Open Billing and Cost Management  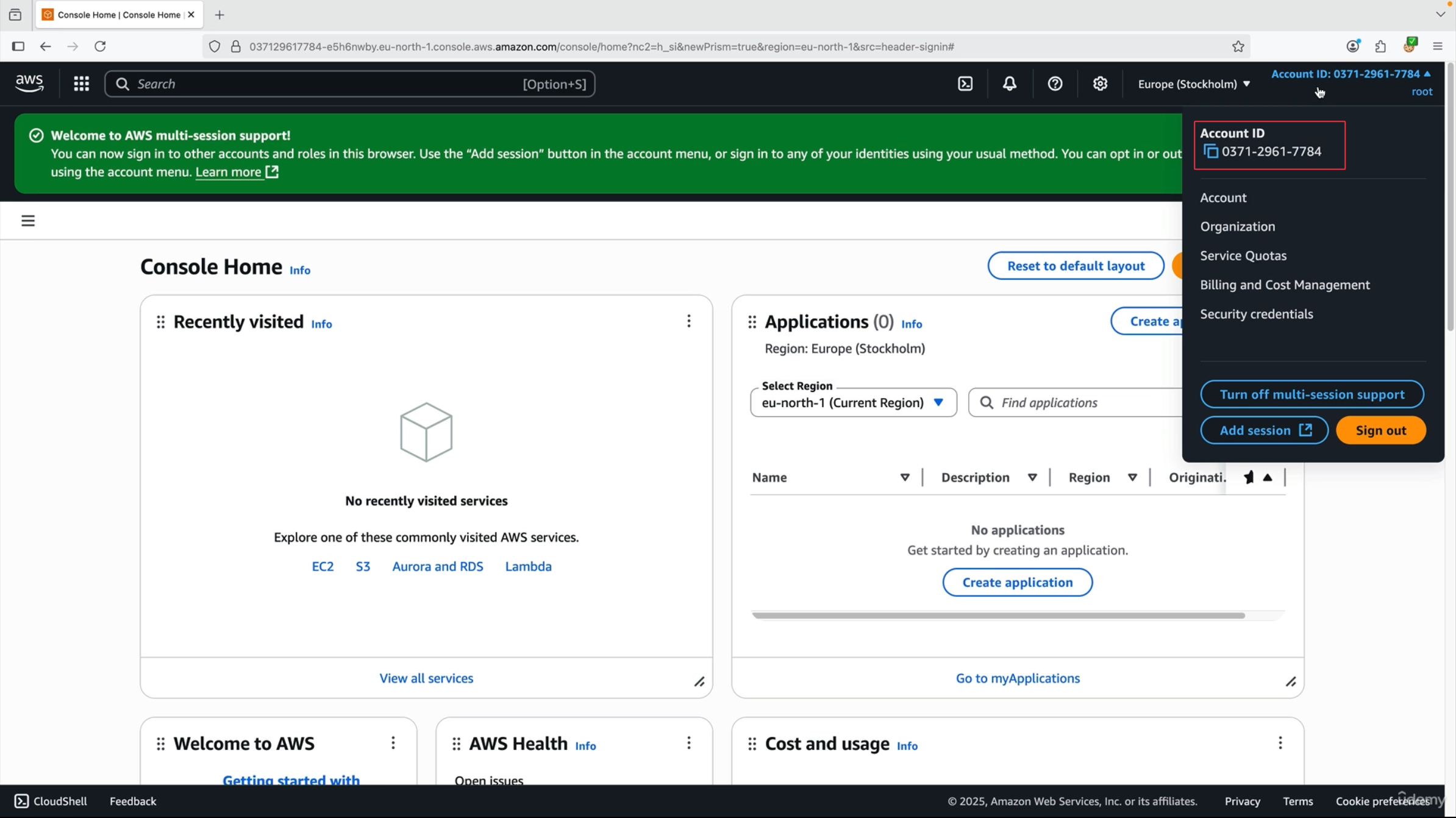click(x=1285, y=285)
